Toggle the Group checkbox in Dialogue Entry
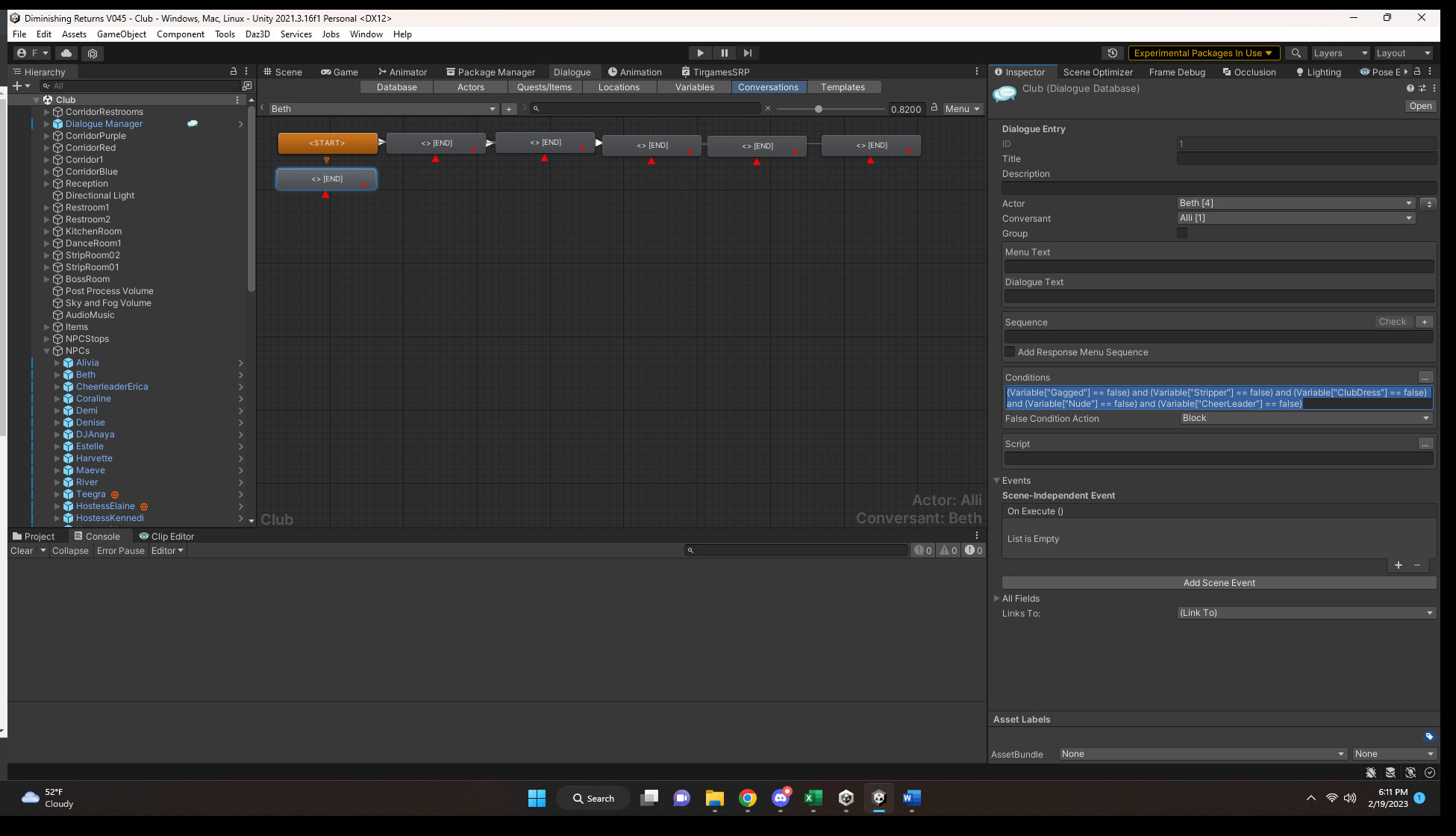Image resolution: width=1456 pixels, height=836 pixels. coord(1181,233)
